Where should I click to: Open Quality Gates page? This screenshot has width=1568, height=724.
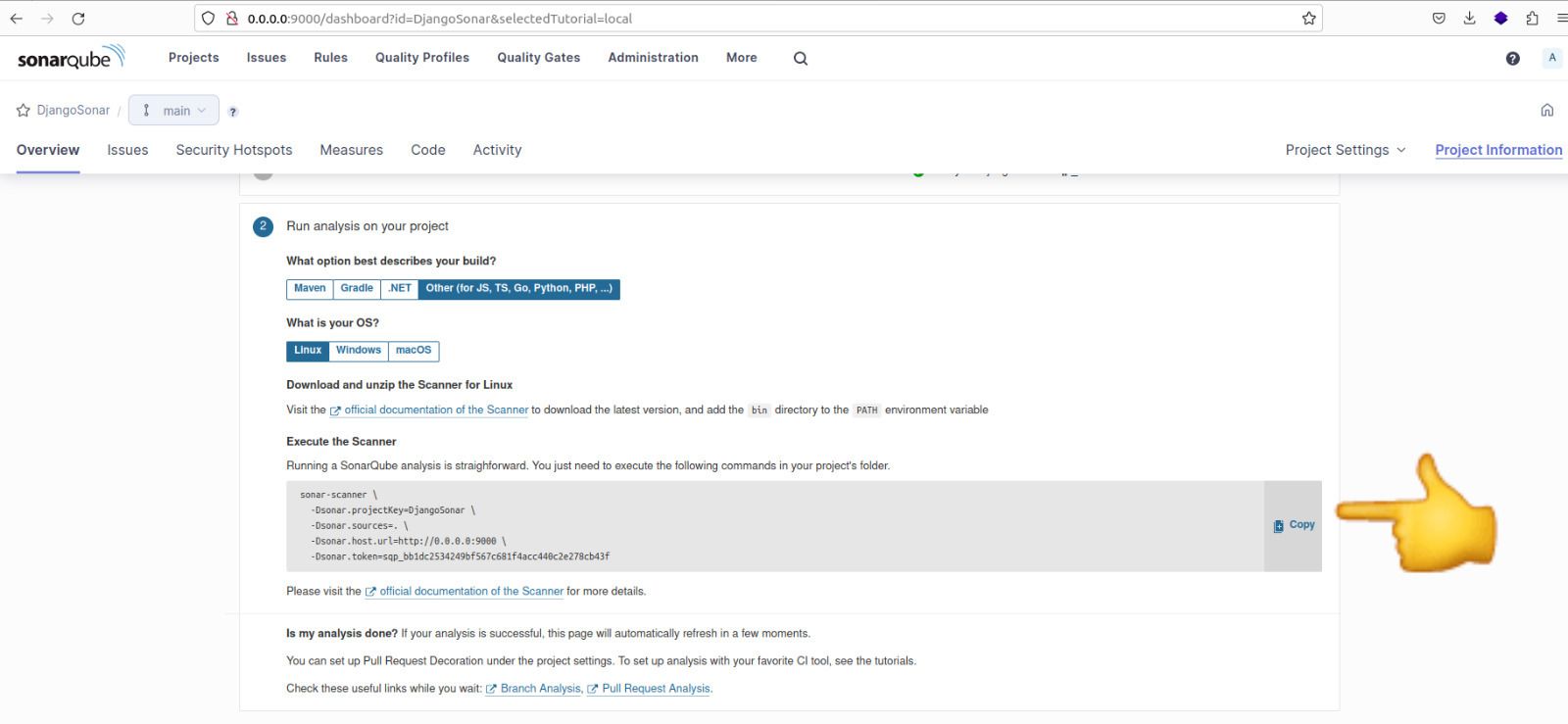(538, 58)
